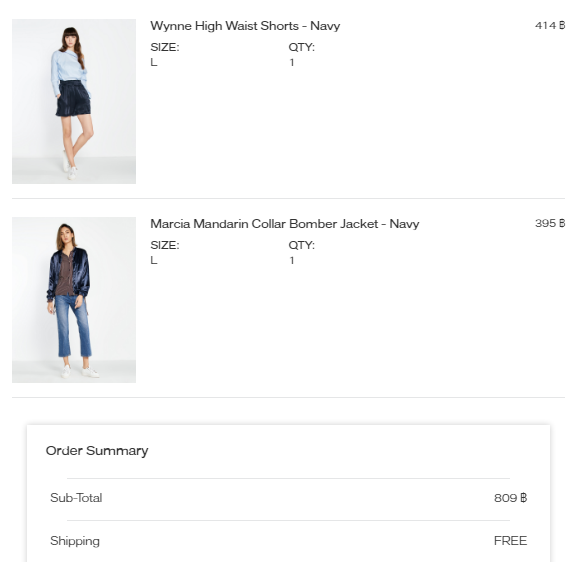The height and width of the screenshot is (562, 580).
Task: Open the Wynne High Waist Shorts product photo
Action: pos(74,101)
